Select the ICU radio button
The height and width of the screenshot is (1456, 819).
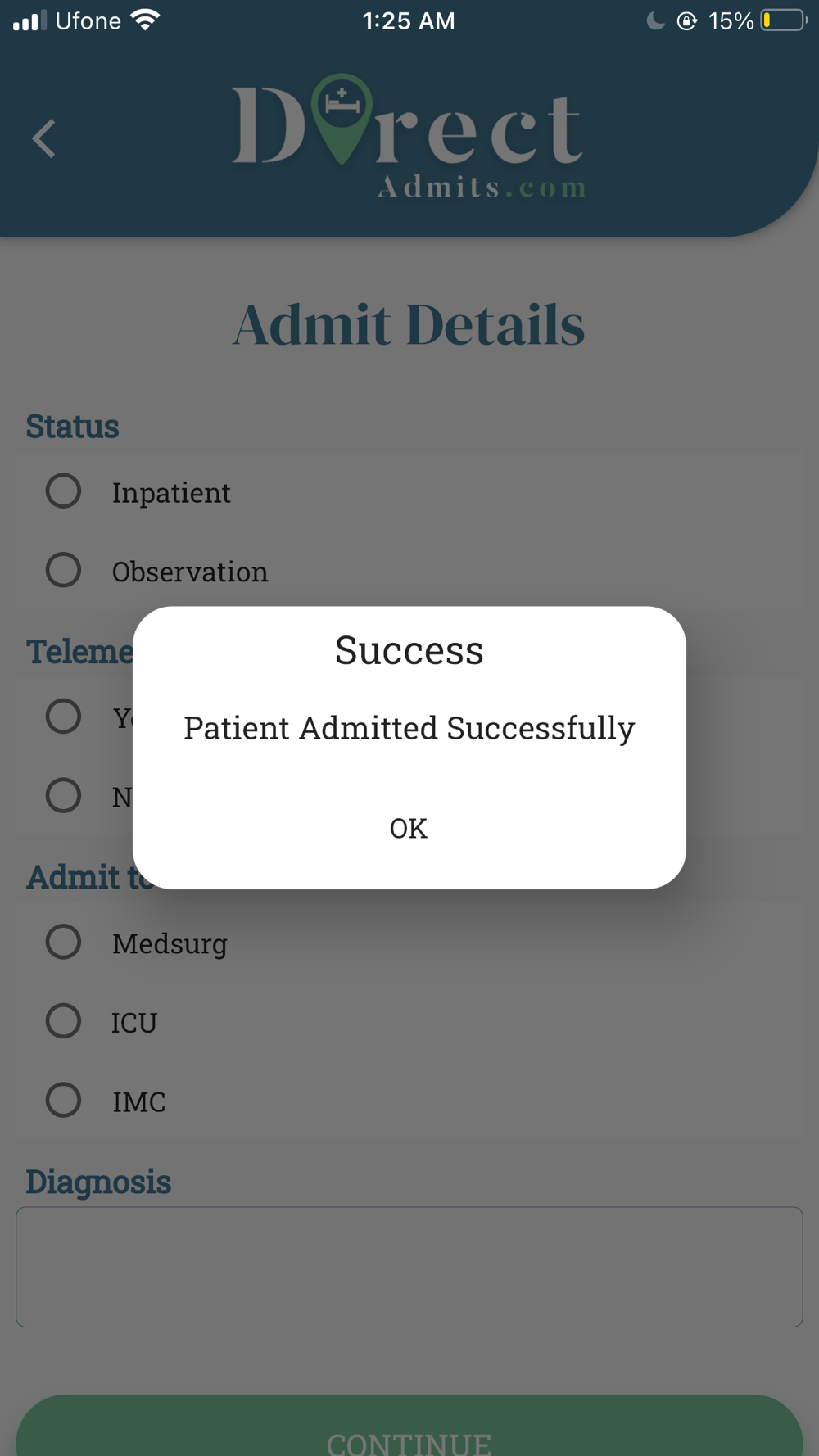pyautogui.click(x=63, y=1020)
